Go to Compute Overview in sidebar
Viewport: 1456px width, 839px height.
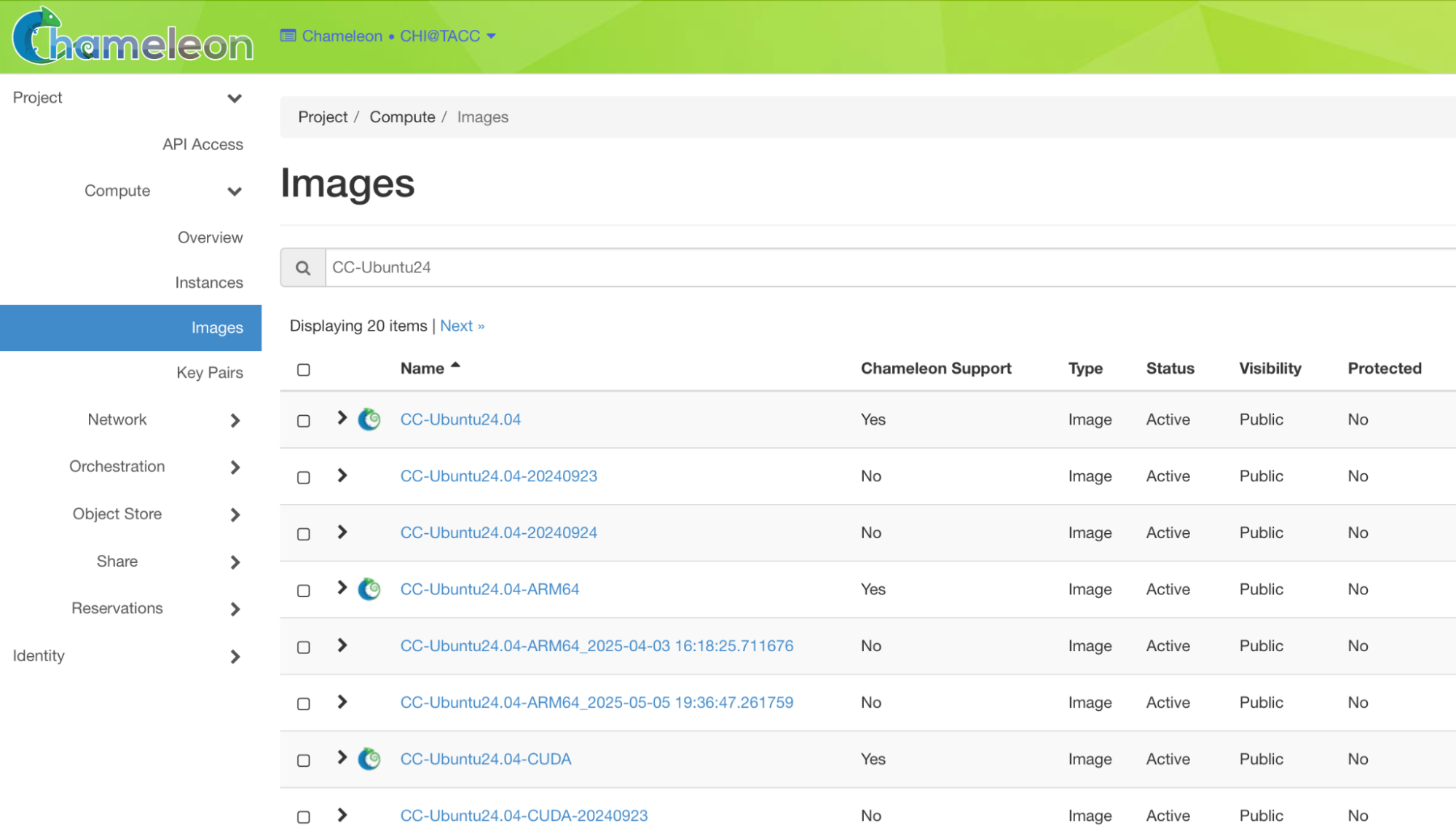point(210,237)
